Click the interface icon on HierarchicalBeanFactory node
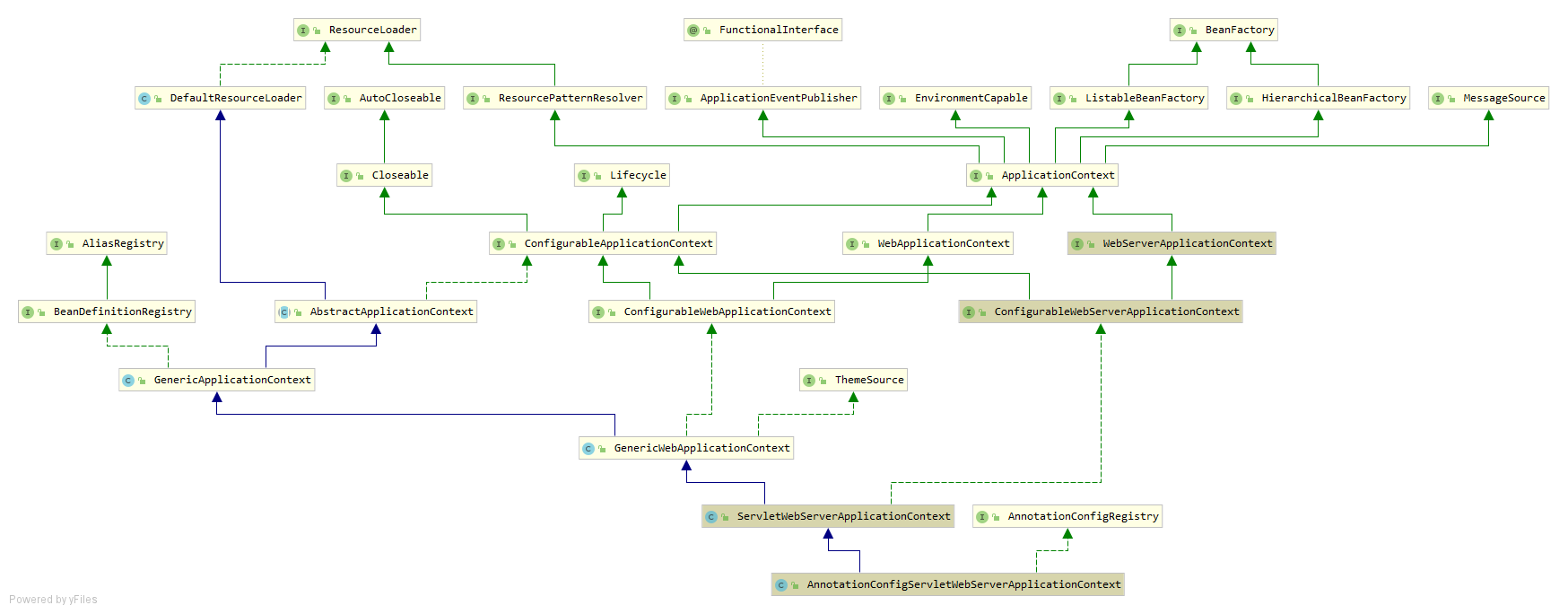Screen dimensions: 1568x614 coord(1236,99)
